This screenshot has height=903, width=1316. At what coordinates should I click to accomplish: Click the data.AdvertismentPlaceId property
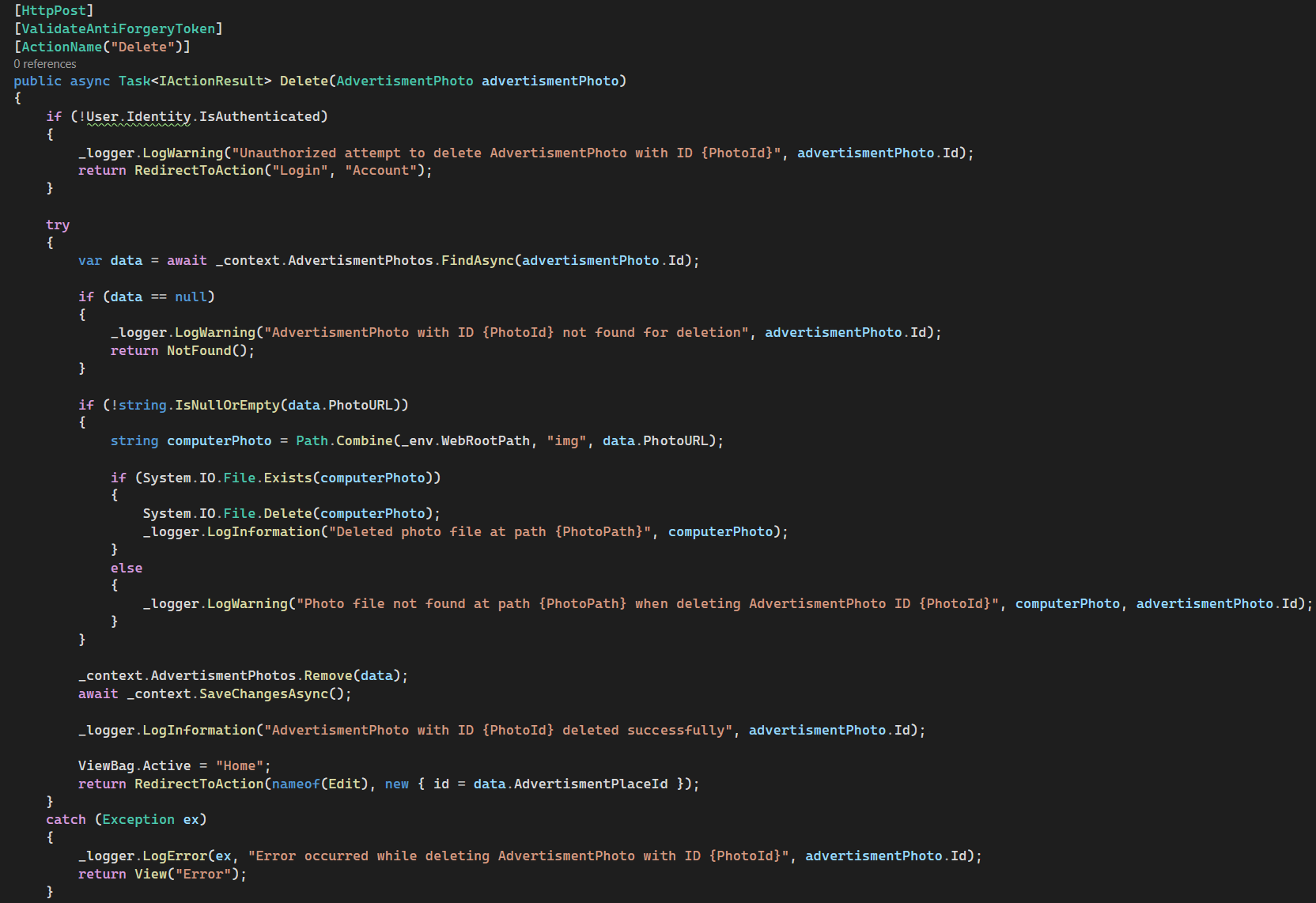tap(571, 784)
